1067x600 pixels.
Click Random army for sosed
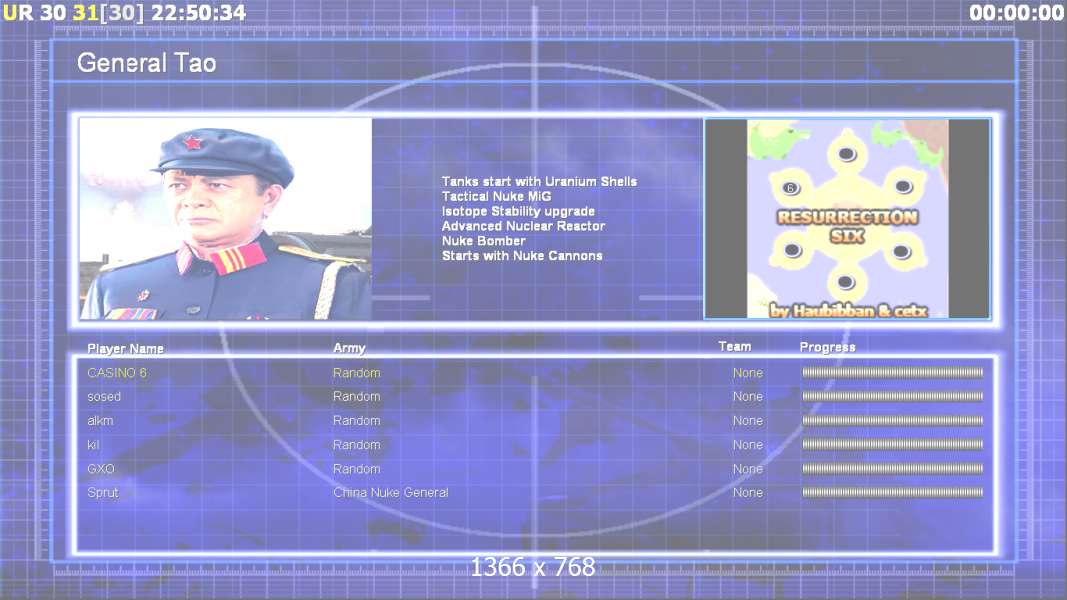357,397
